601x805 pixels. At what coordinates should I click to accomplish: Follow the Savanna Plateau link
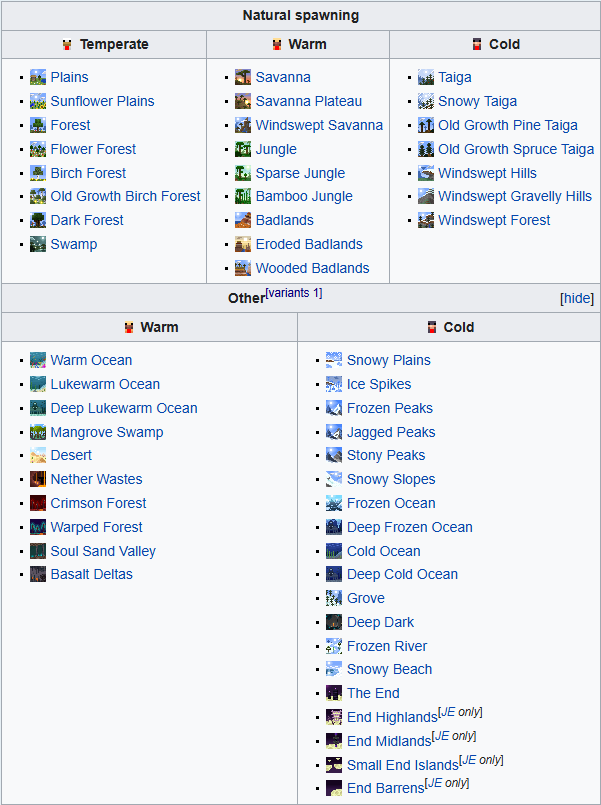pos(309,101)
